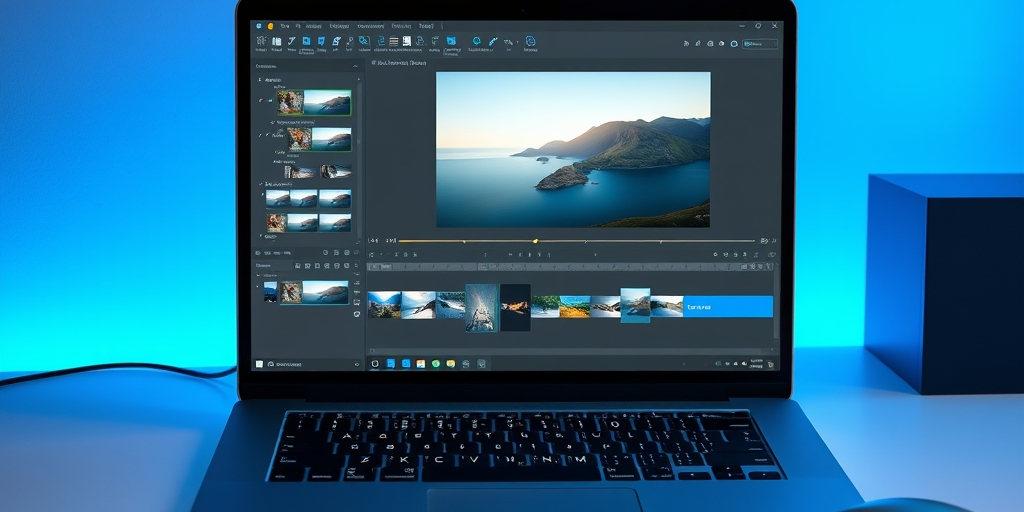Select the dark clip with an orange streak
The image size is (1024, 512).
tap(515, 308)
